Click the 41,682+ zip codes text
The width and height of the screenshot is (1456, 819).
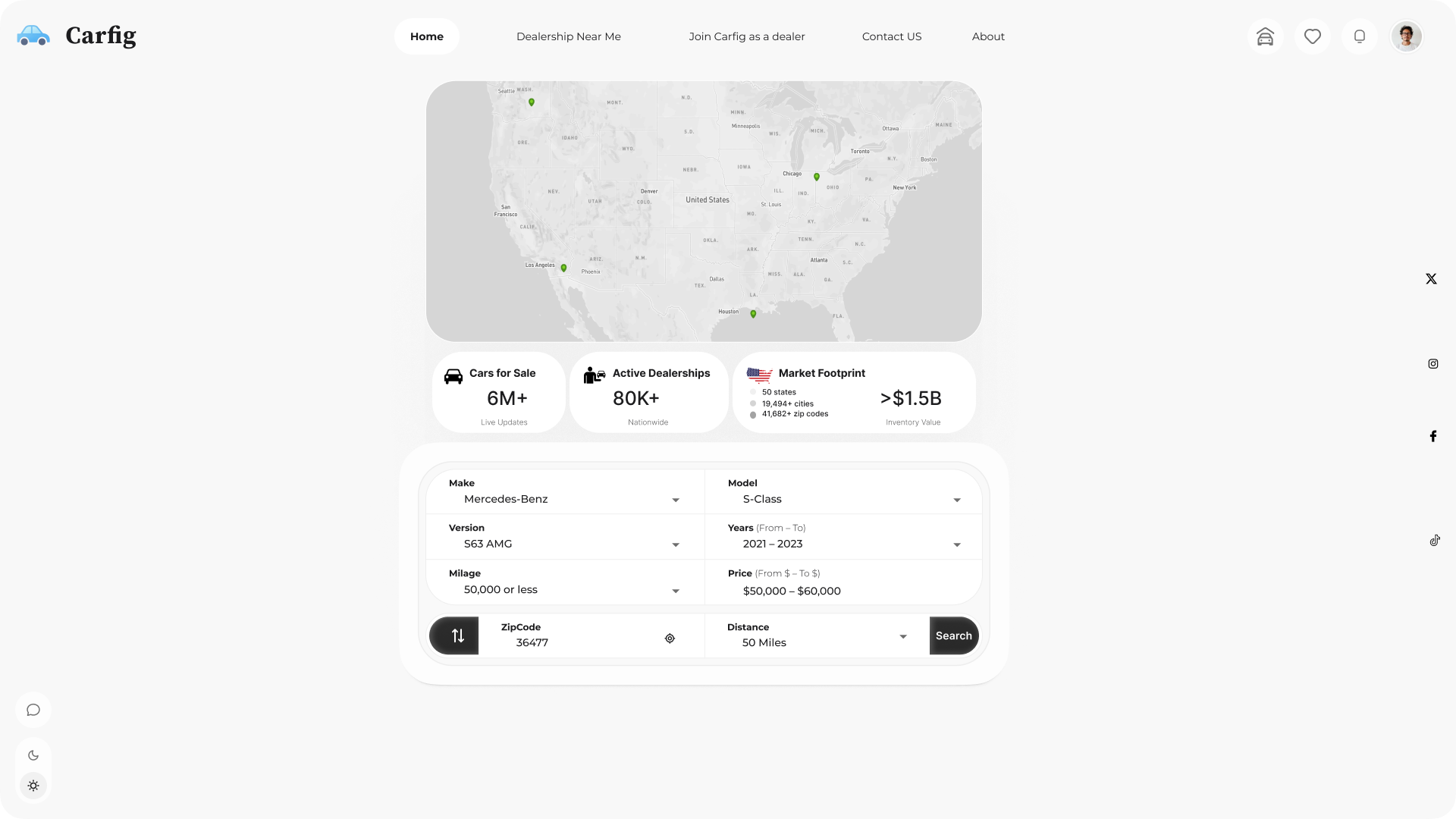(795, 414)
